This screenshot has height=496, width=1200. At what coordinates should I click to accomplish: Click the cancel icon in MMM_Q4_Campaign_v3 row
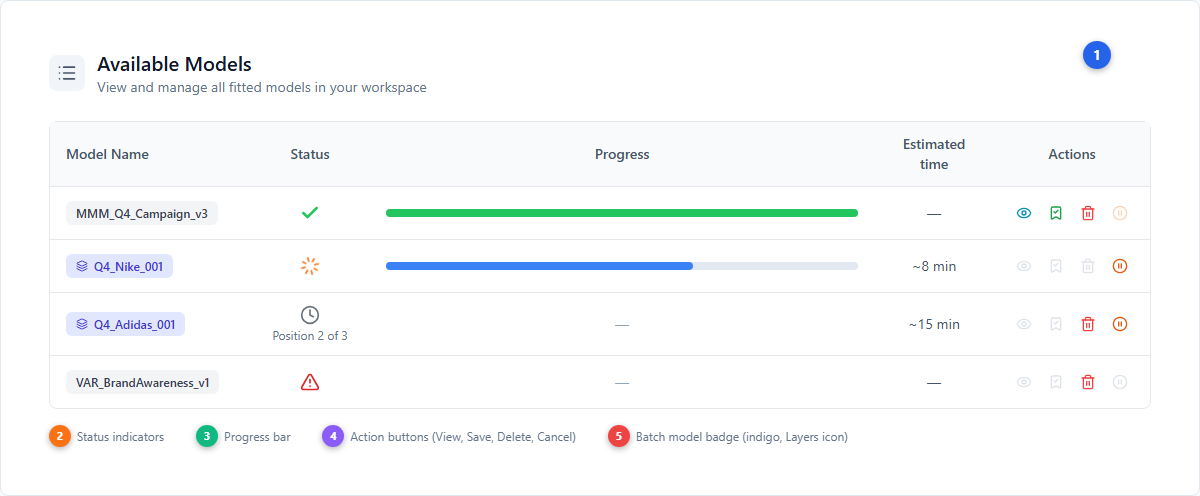(1120, 213)
